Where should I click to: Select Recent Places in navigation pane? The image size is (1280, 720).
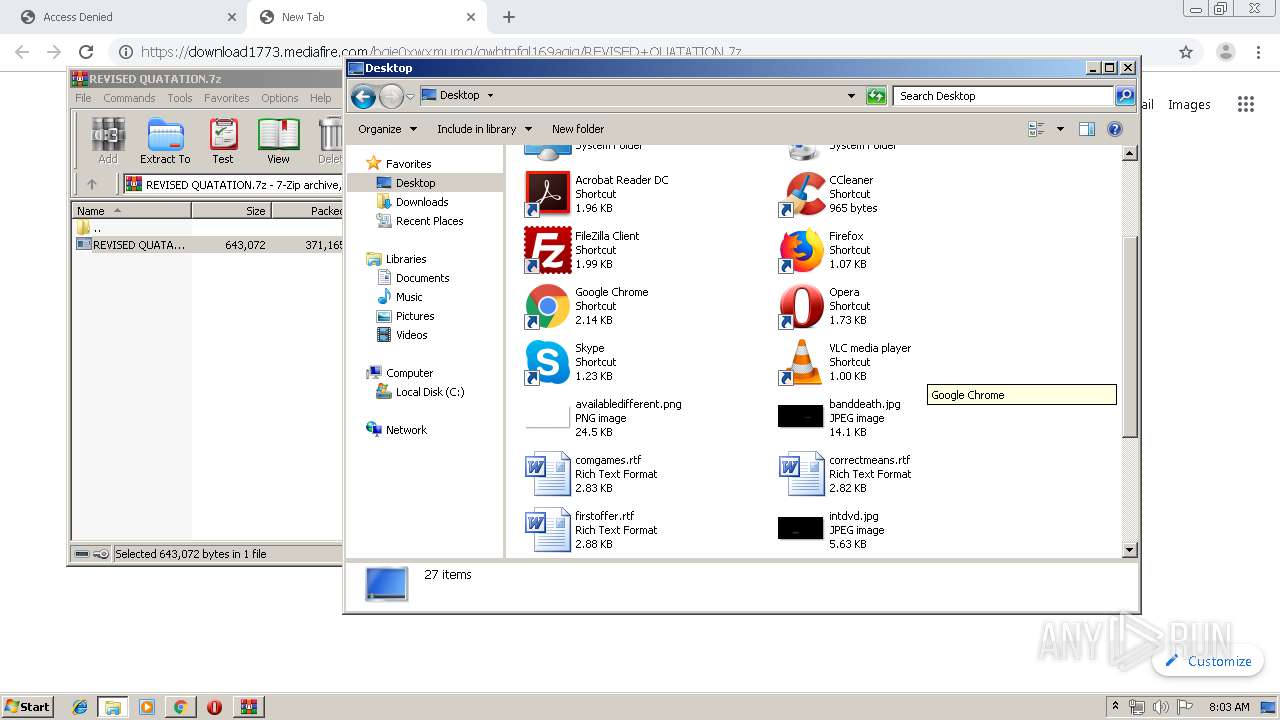429,221
